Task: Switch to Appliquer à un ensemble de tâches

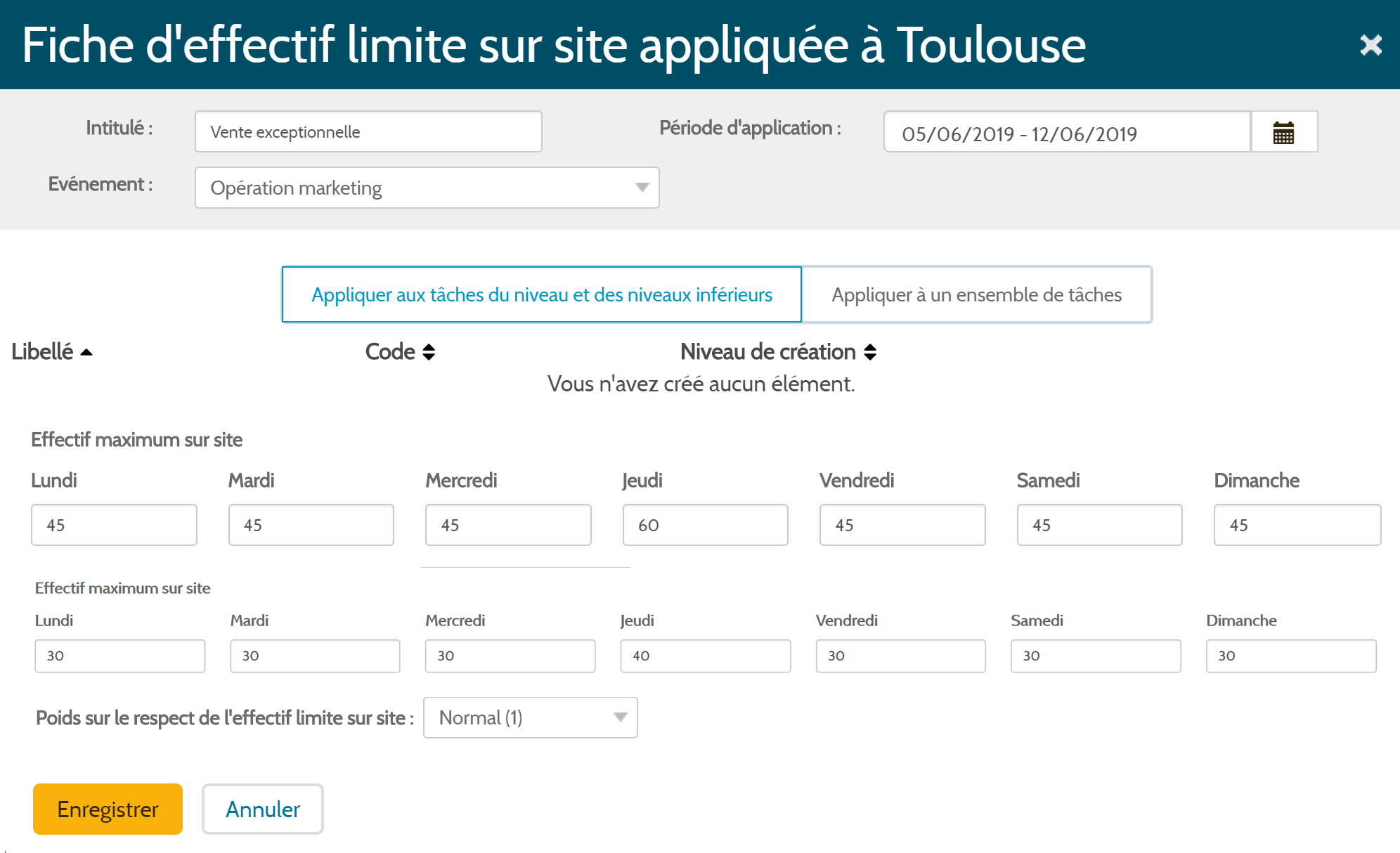Action: [x=976, y=294]
